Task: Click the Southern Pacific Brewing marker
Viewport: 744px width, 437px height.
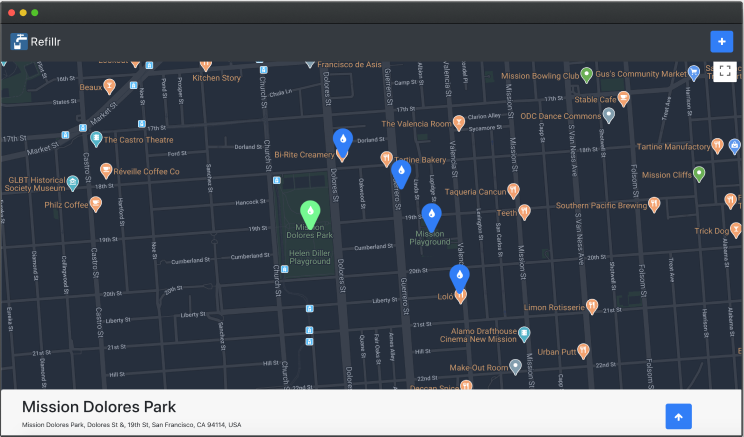Action: 654,205
